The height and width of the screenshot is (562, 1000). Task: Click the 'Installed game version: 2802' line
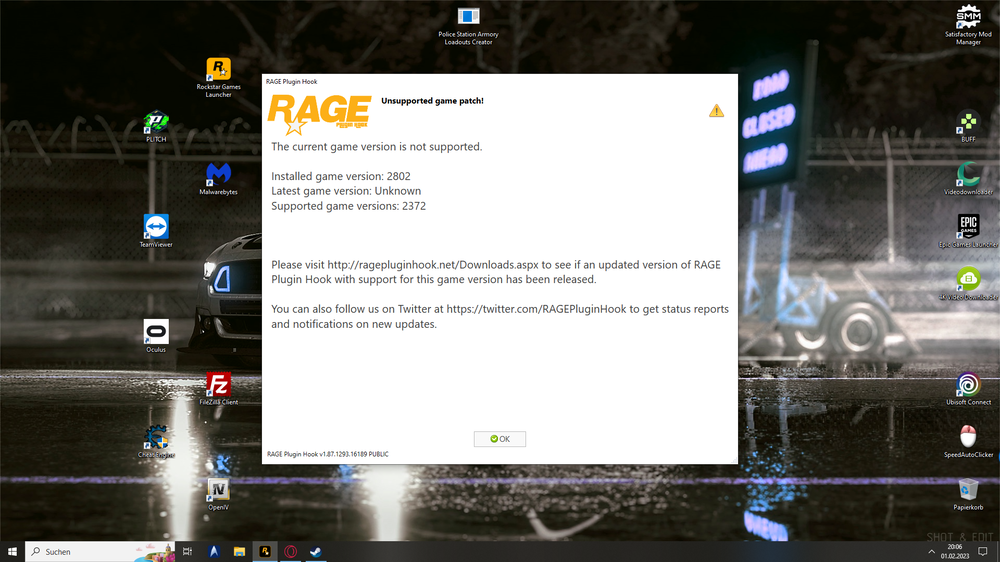pyautogui.click(x=341, y=176)
